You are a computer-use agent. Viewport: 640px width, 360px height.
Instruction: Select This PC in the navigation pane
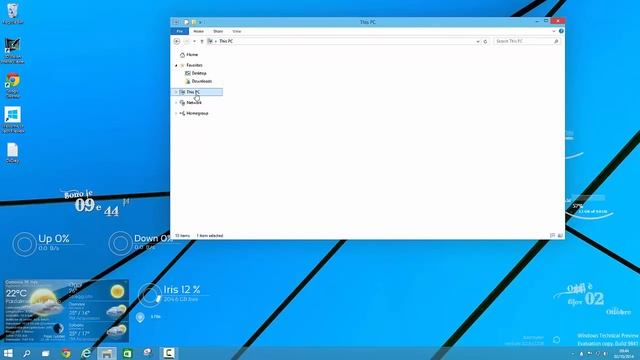[197, 92]
